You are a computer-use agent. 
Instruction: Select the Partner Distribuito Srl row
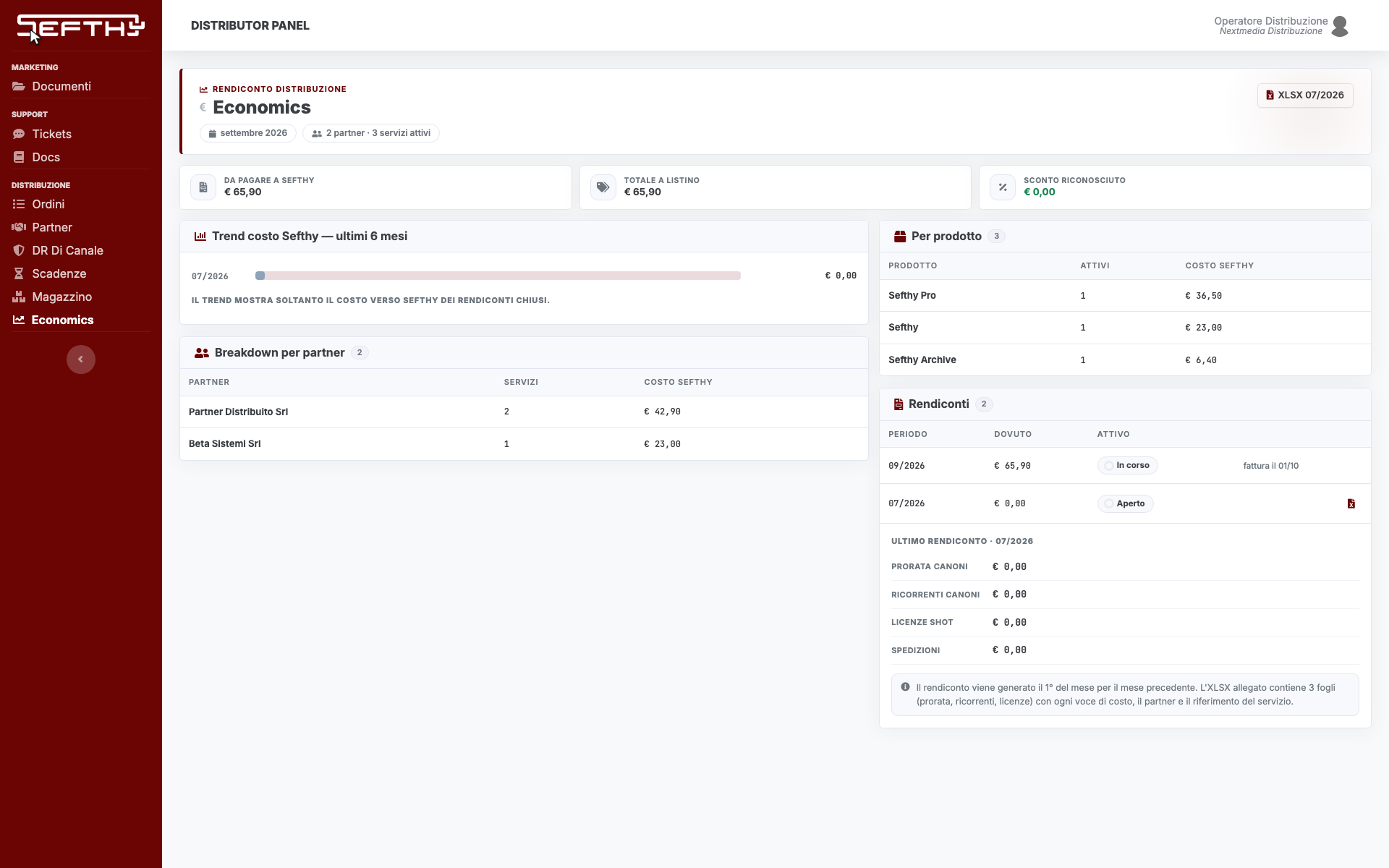pyautogui.click(x=524, y=412)
